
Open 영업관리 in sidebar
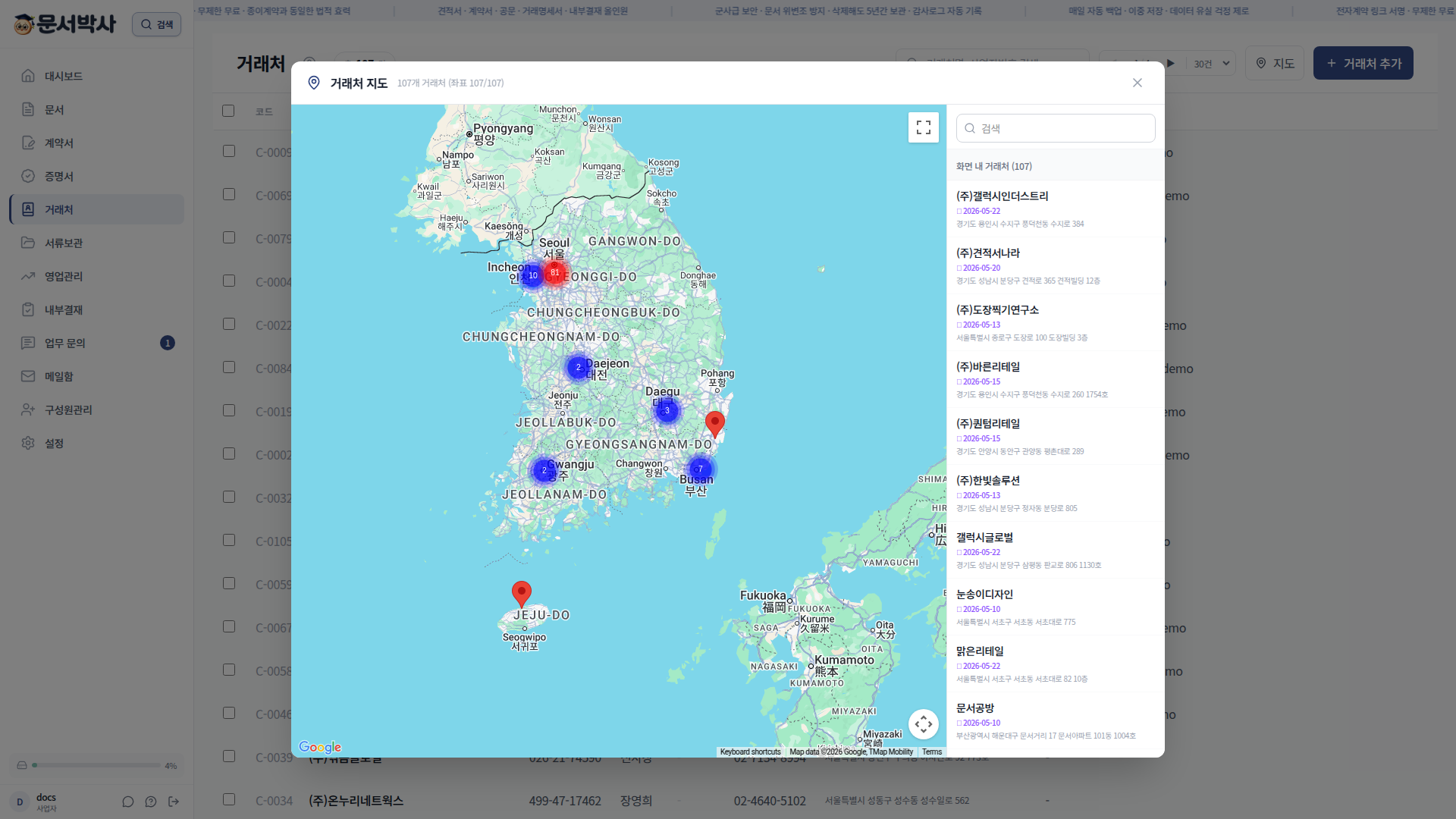pyautogui.click(x=96, y=276)
